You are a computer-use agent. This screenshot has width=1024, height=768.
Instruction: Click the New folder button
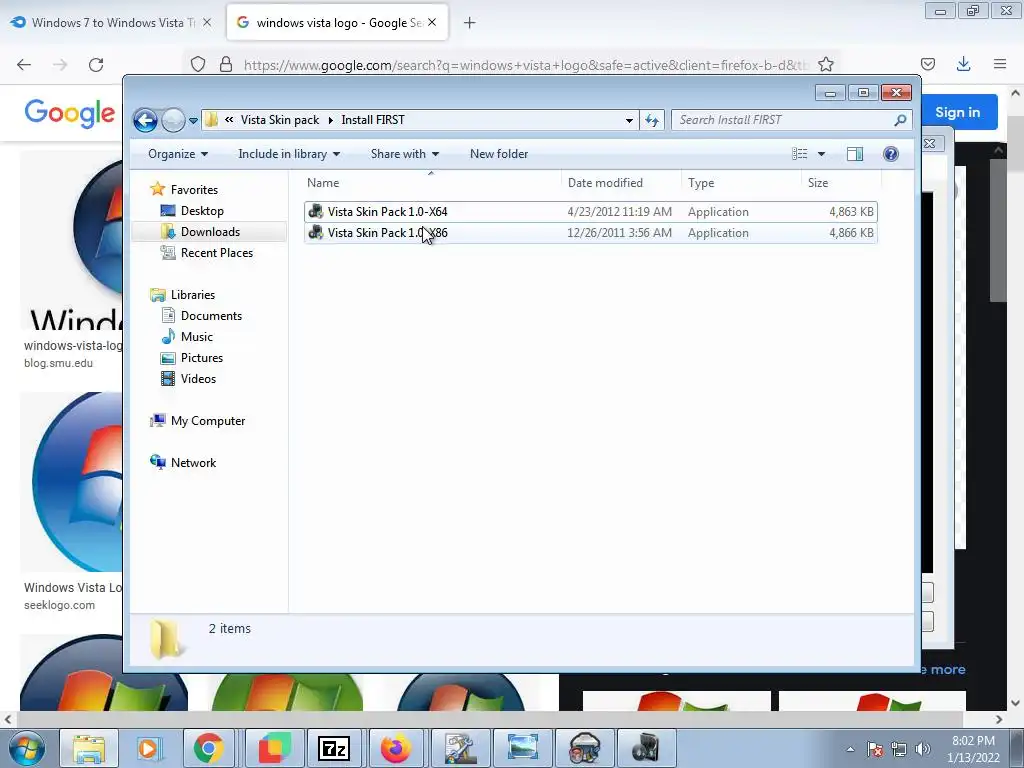click(x=499, y=154)
